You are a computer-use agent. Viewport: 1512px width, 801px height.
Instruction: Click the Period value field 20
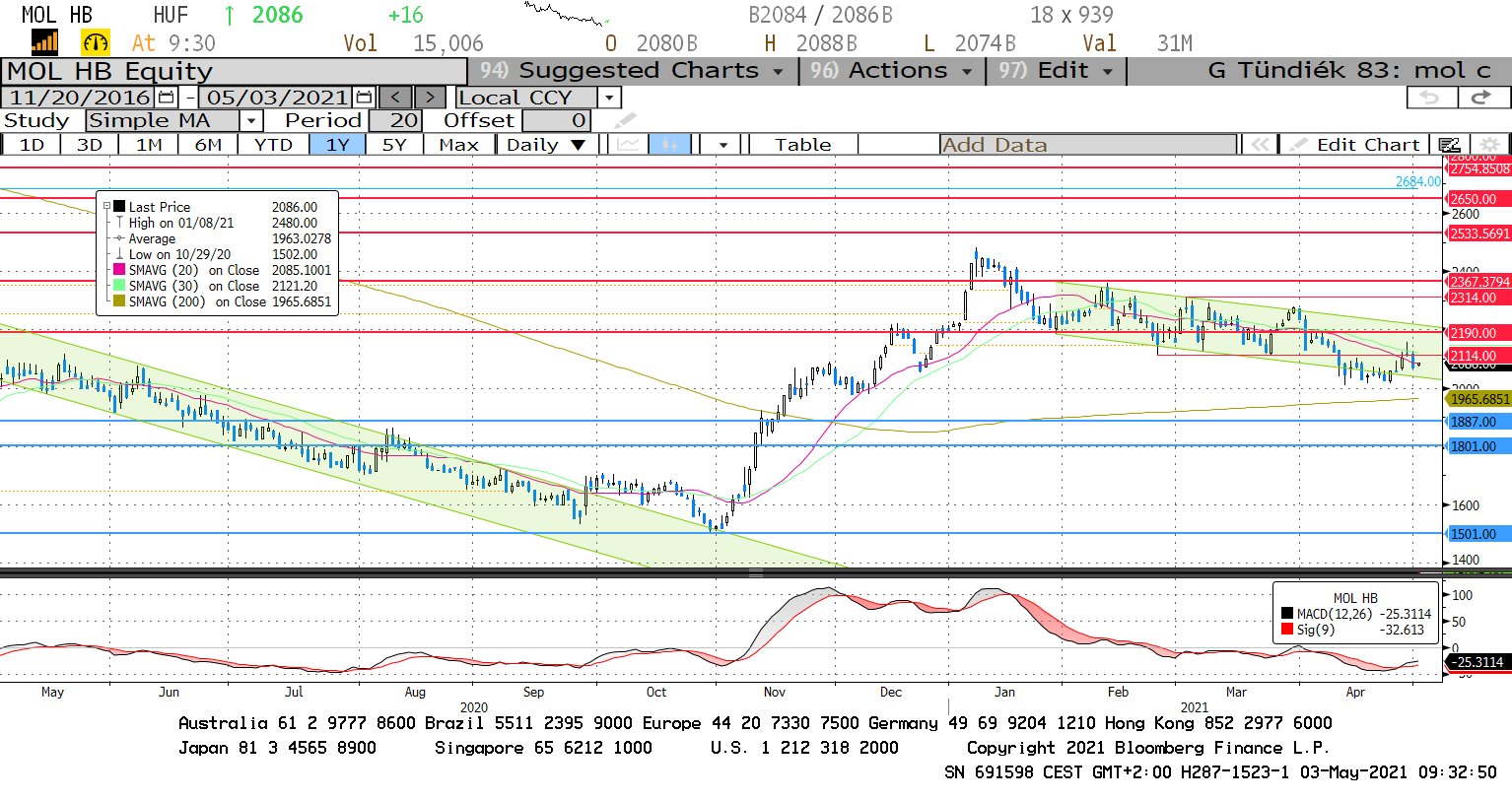pos(395,120)
